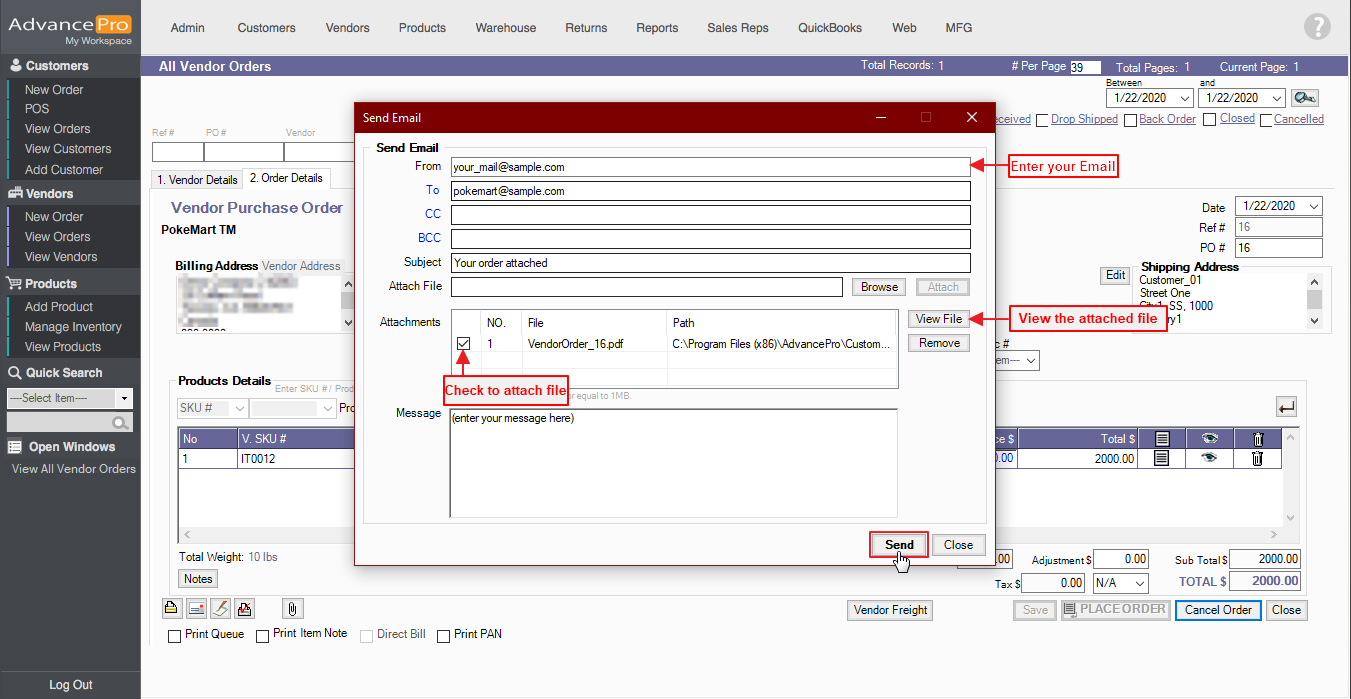Click the email card icon in bottom toolbar
1351x699 pixels.
(x=196, y=608)
